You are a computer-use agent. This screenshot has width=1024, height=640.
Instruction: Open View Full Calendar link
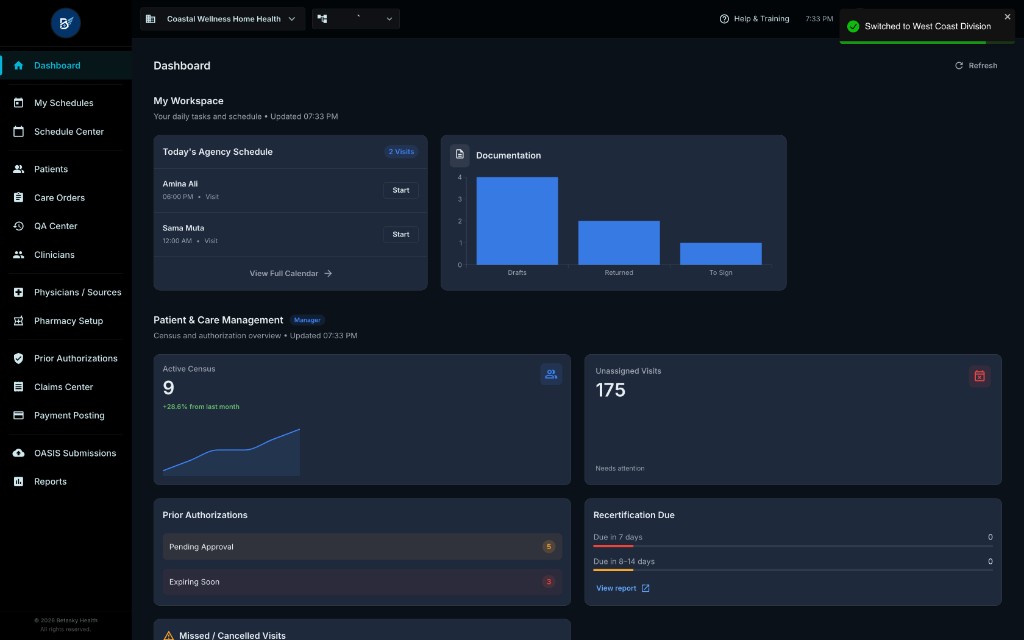pyautogui.click(x=291, y=274)
